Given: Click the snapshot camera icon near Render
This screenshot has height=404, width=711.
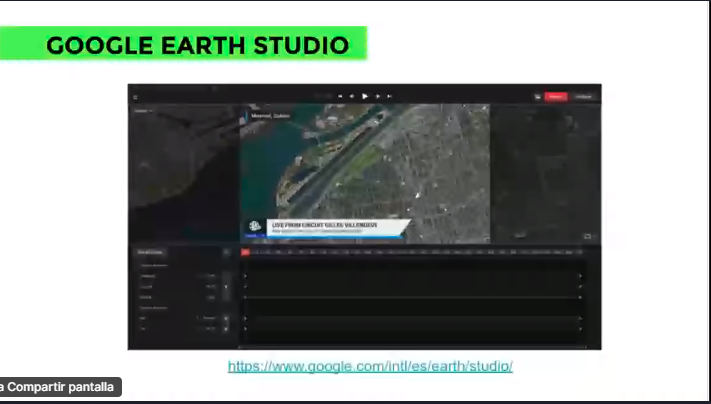Looking at the screenshot, I should click(537, 97).
